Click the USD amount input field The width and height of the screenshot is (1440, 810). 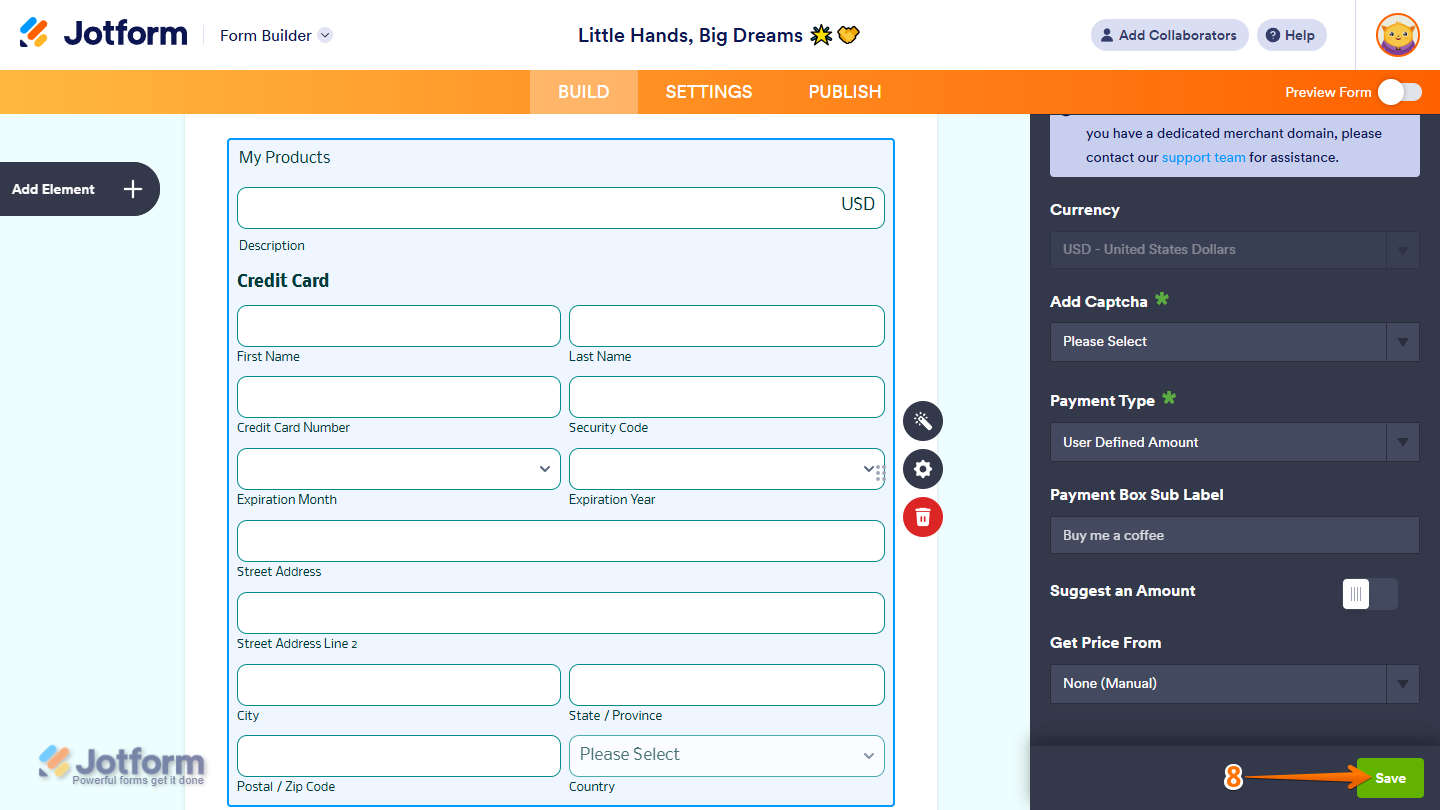tap(561, 208)
